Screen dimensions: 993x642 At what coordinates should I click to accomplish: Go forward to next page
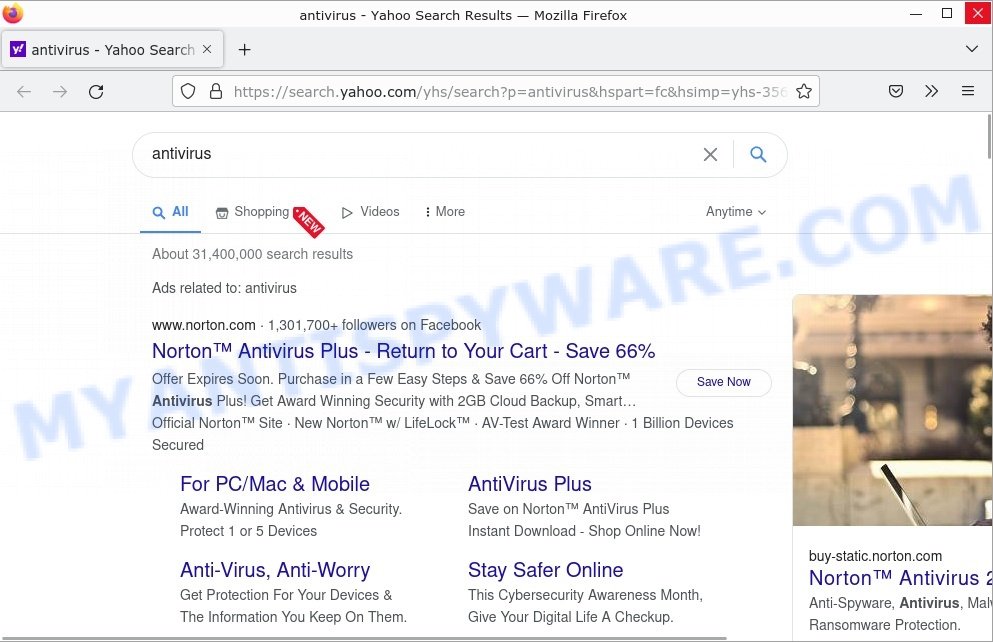(60, 92)
